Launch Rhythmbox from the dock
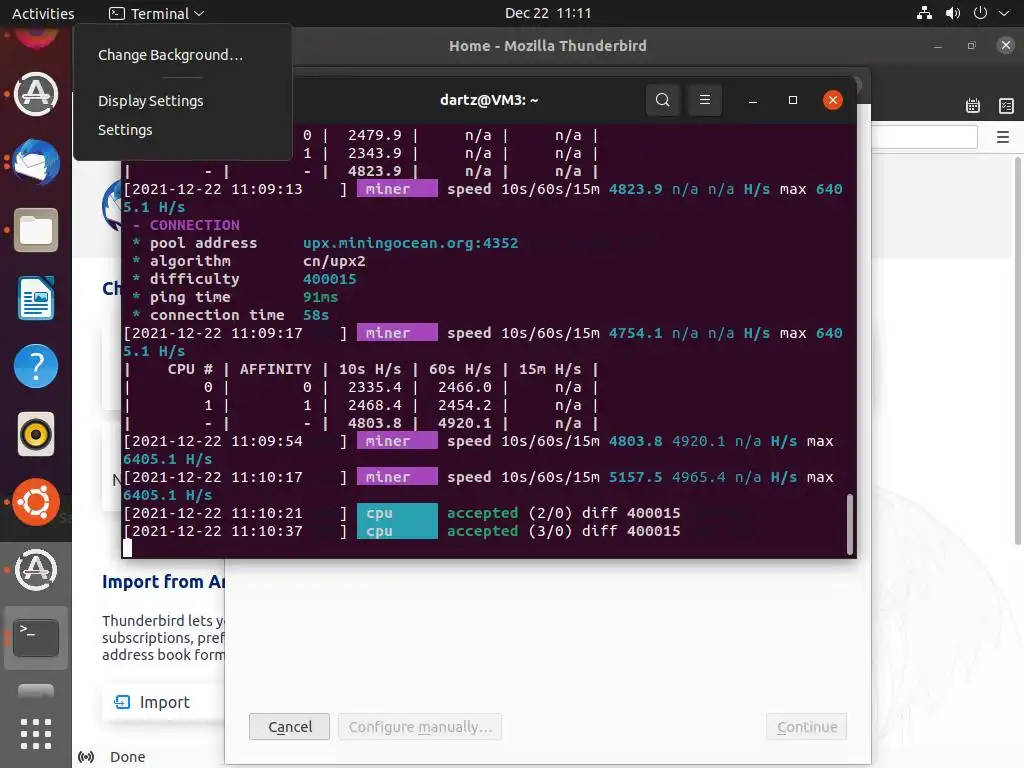1024x768 pixels. [36, 434]
